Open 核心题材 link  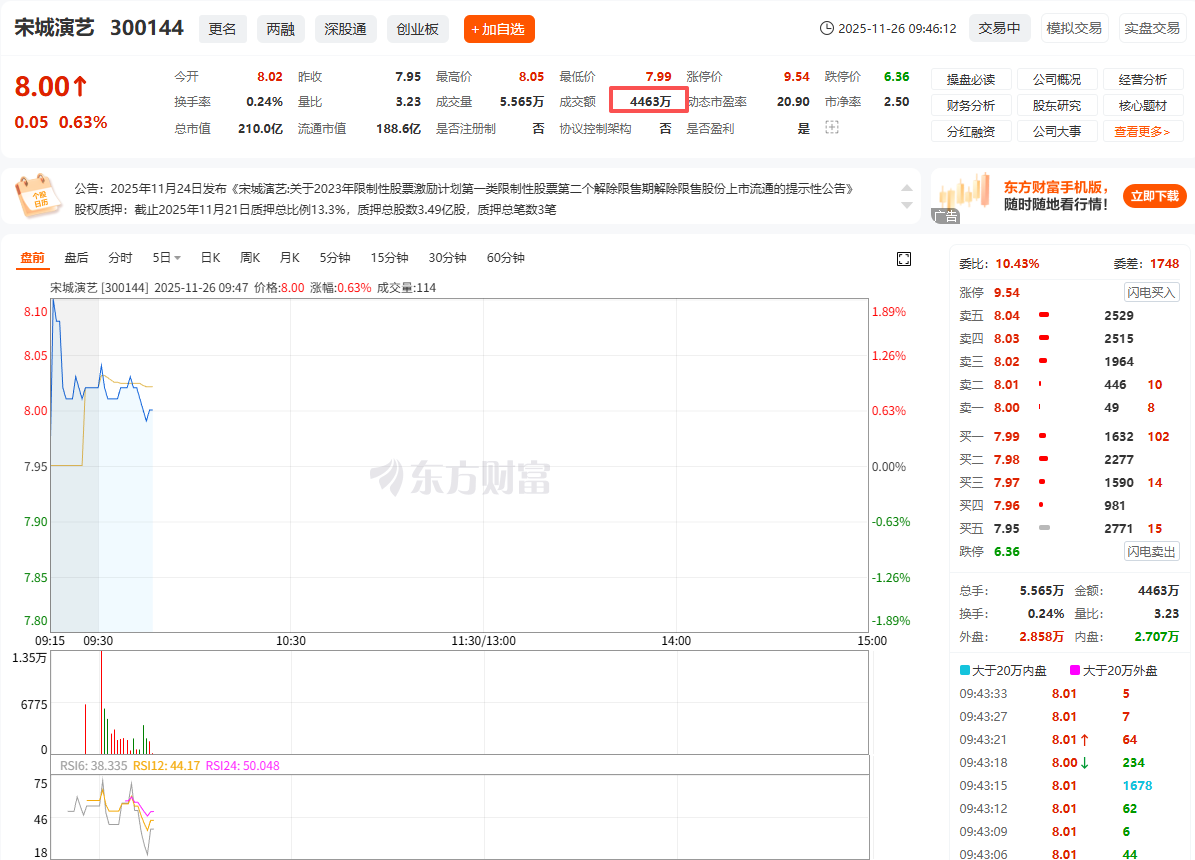1142,105
